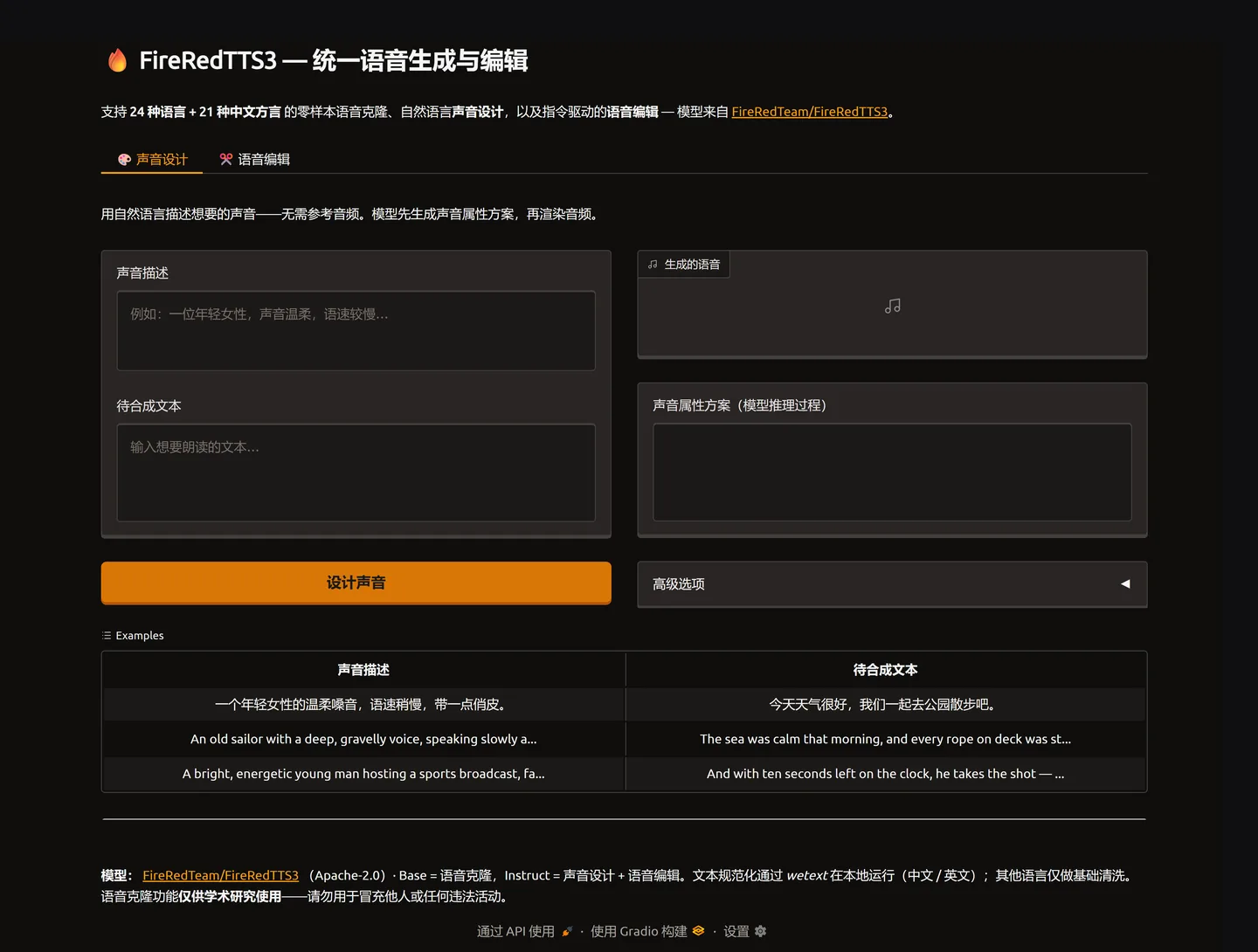The height and width of the screenshot is (952, 1258).
Task: Open the FireRedTeam/FireRedTTS3 link in the header description
Action: [x=810, y=112]
